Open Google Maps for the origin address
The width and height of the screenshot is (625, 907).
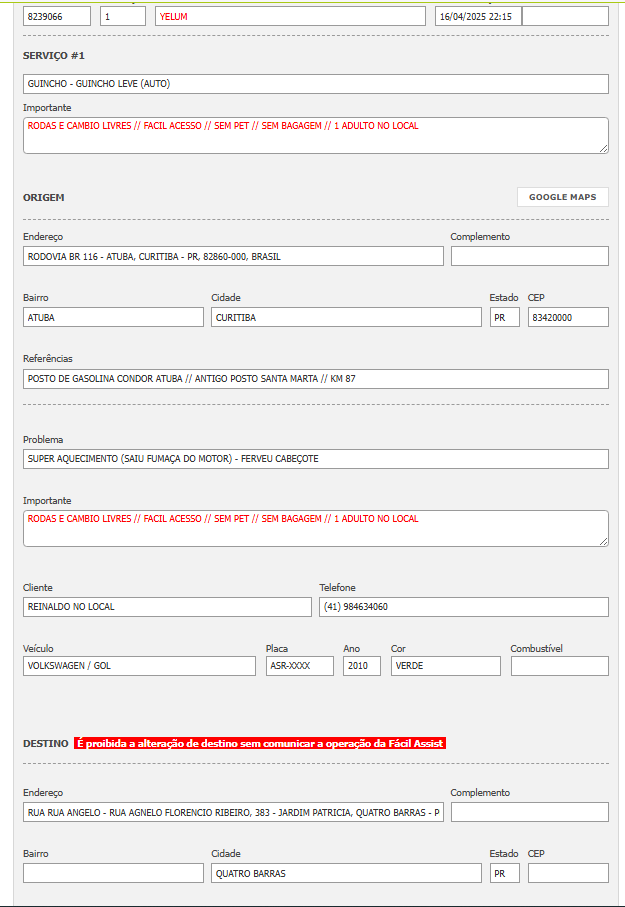coord(562,197)
